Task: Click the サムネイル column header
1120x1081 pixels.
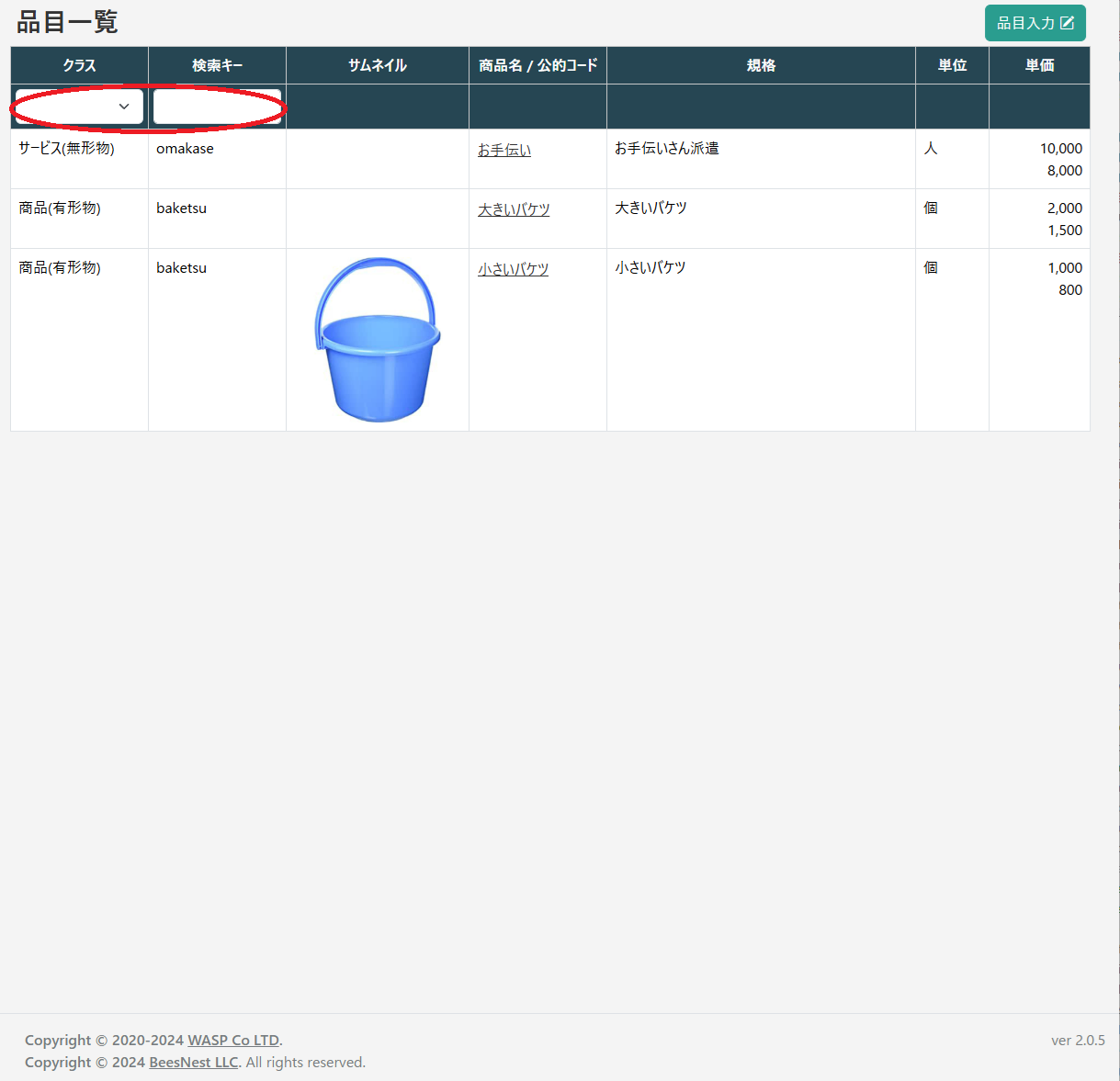Action: click(x=377, y=65)
